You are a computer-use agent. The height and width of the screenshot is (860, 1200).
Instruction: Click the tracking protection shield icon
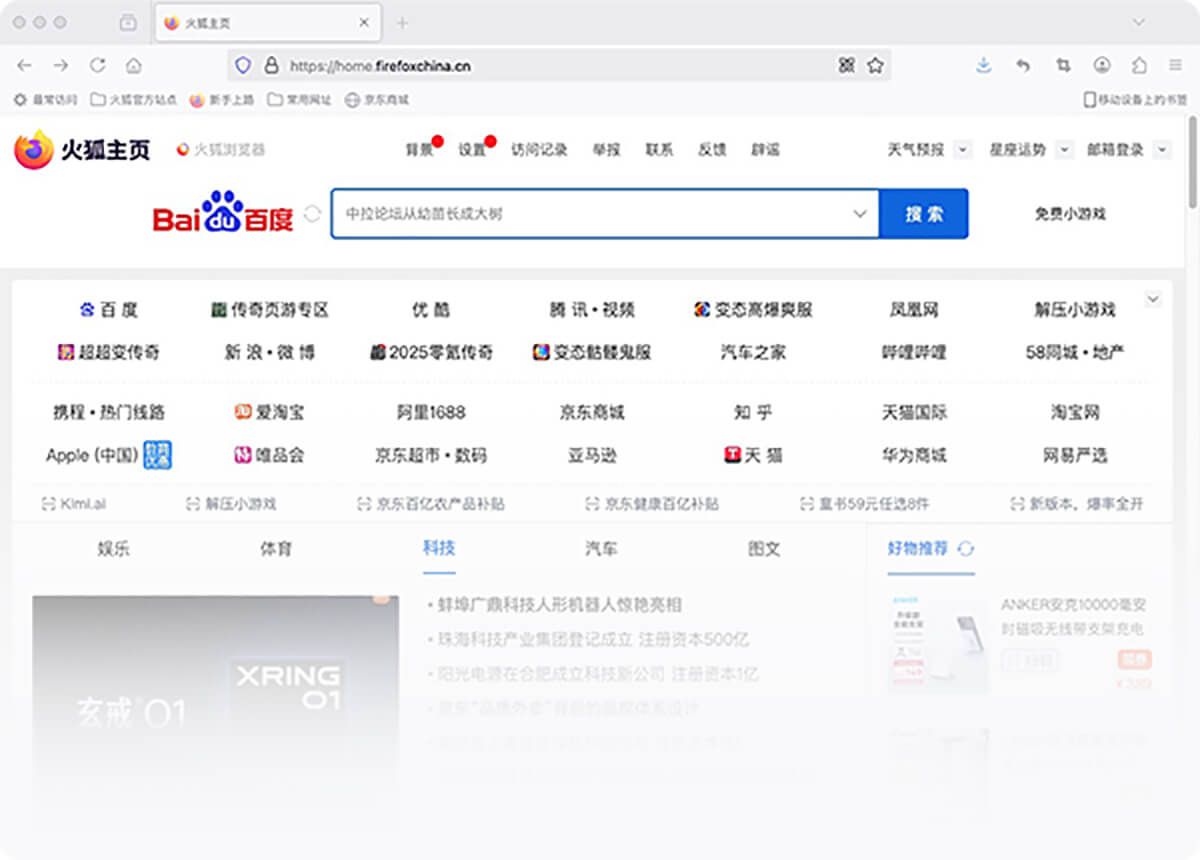click(243, 66)
